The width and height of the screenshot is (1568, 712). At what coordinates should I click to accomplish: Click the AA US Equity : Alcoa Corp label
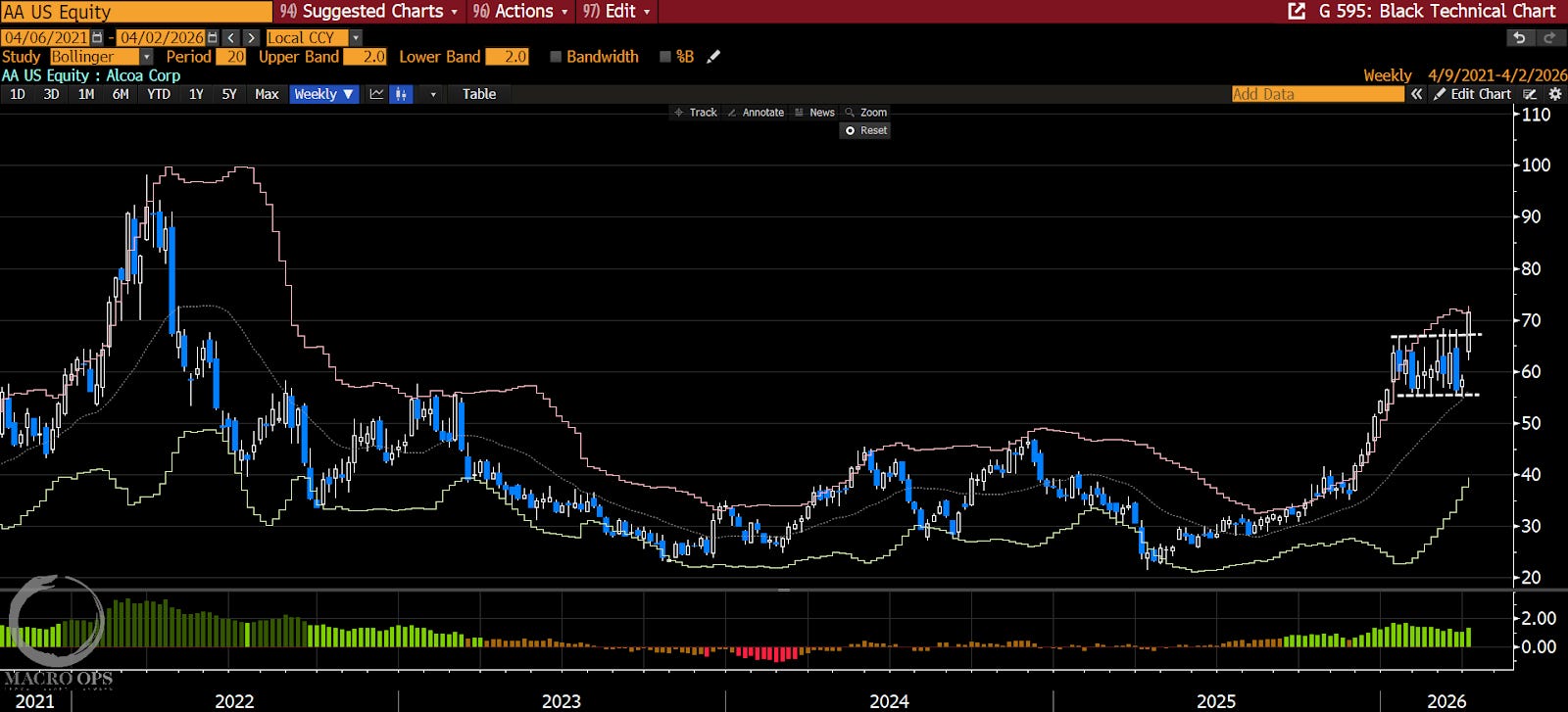pos(91,75)
